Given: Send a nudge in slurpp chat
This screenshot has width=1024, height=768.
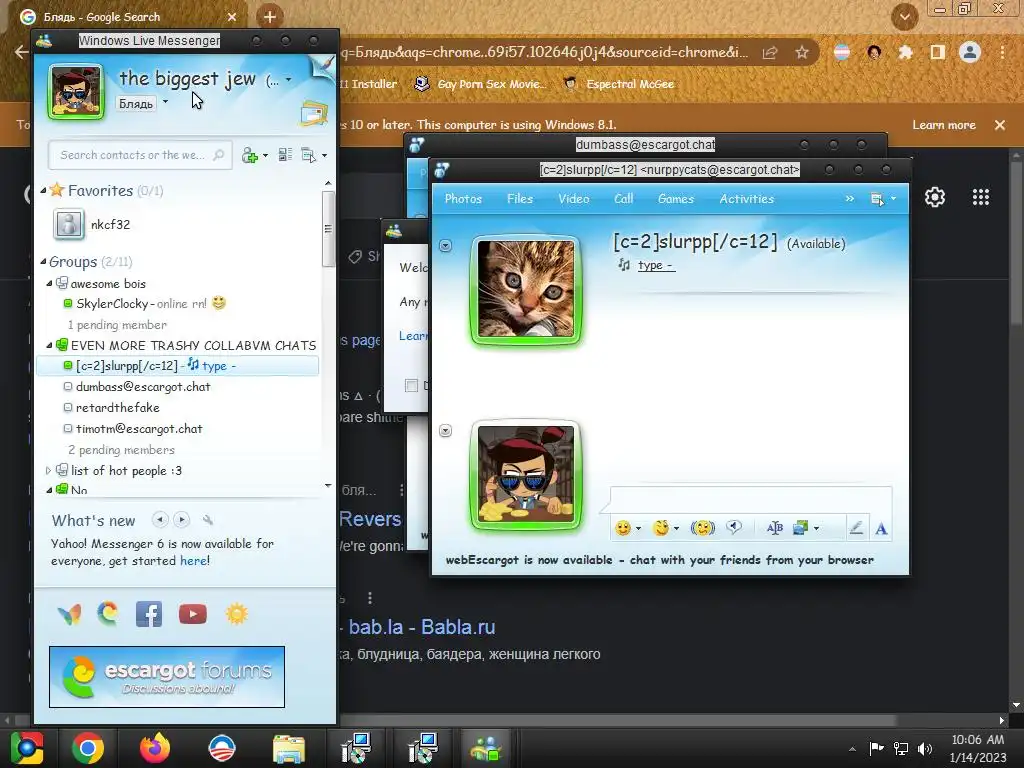Looking at the screenshot, I should coord(703,528).
